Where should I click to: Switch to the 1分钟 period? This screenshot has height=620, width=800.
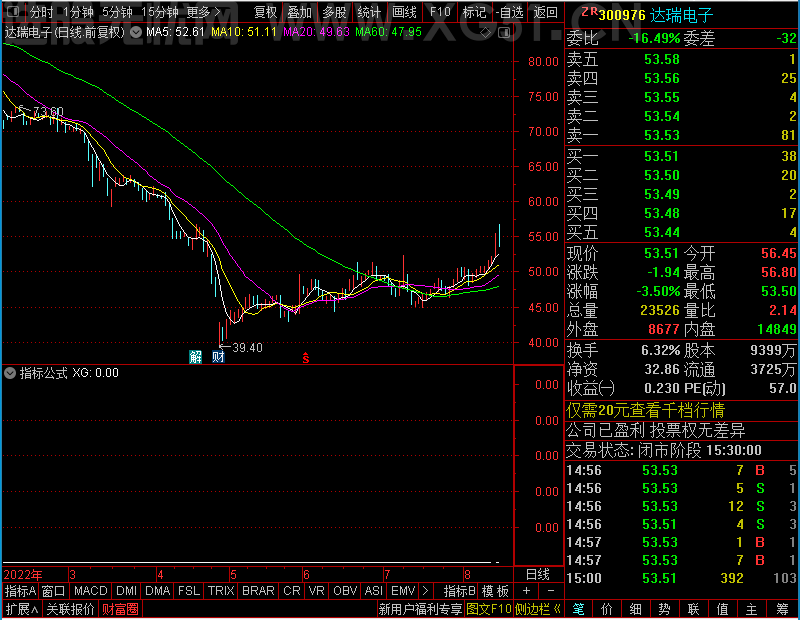(x=79, y=12)
